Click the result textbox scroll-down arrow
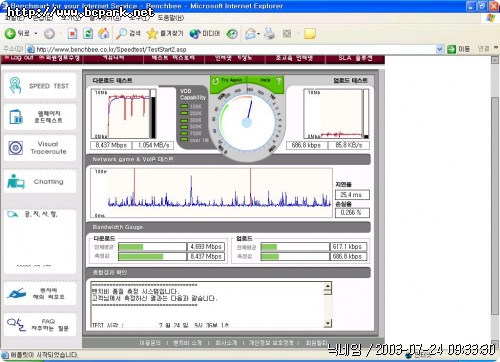This screenshot has width=500, height=362. pos(328,323)
